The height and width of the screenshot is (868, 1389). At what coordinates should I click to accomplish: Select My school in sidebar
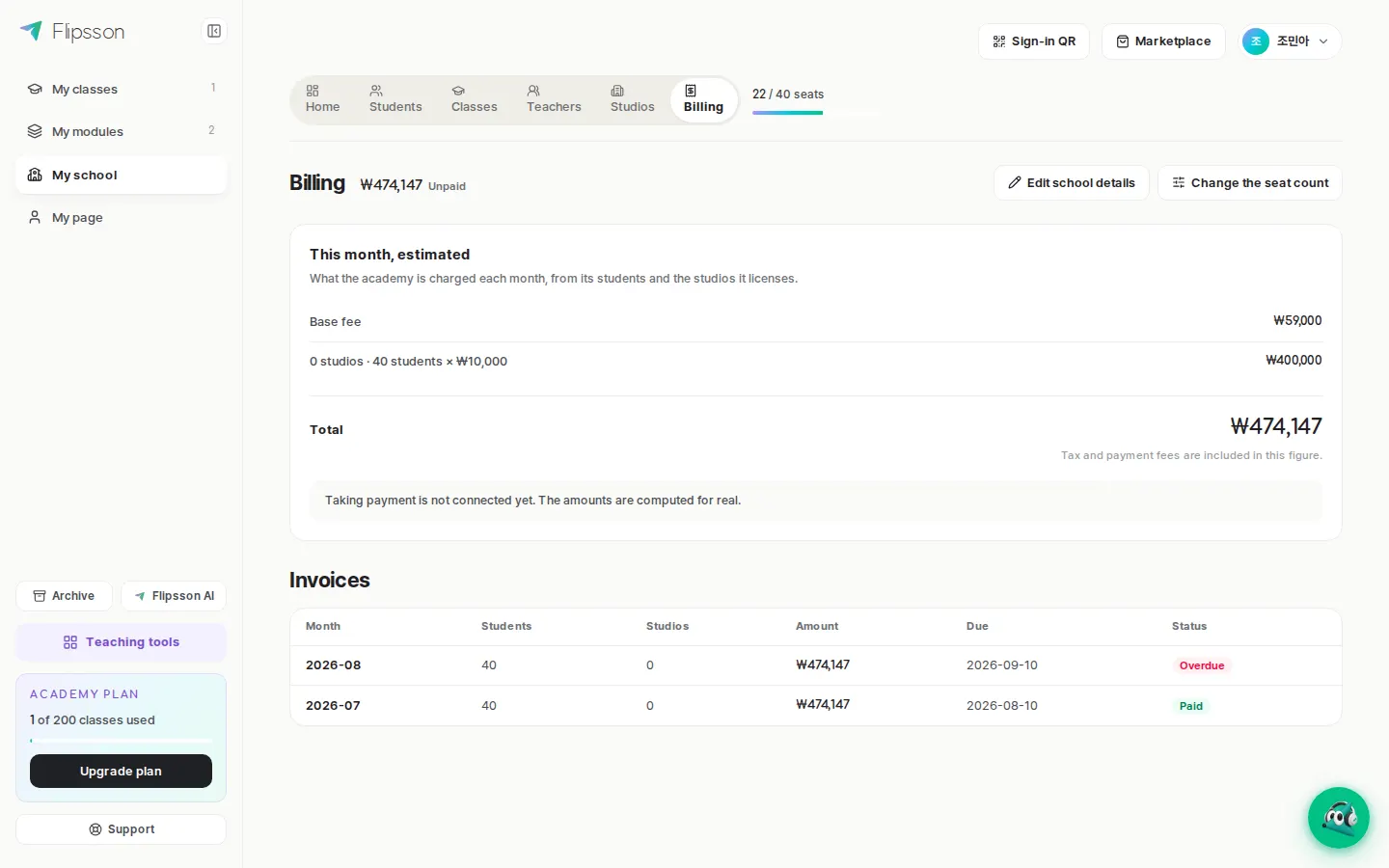[x=122, y=175]
